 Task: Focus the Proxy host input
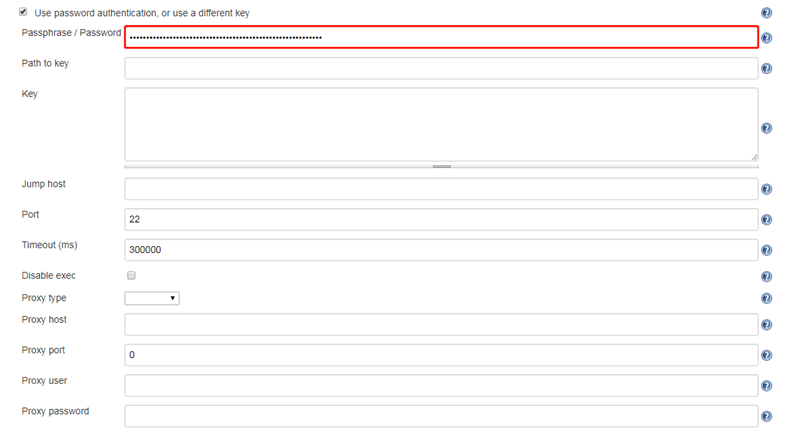point(441,325)
